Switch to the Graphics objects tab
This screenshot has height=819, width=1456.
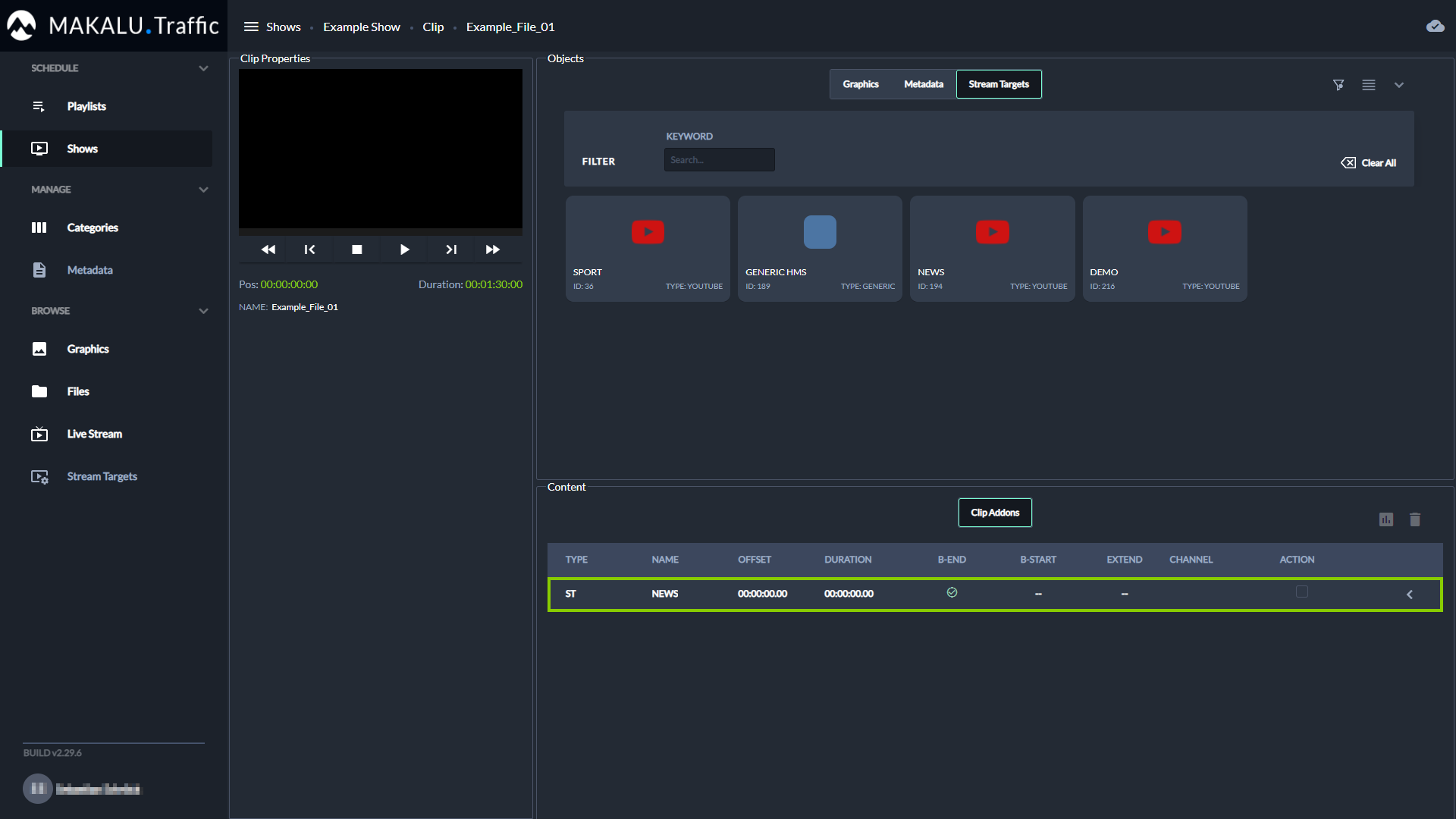(x=861, y=84)
